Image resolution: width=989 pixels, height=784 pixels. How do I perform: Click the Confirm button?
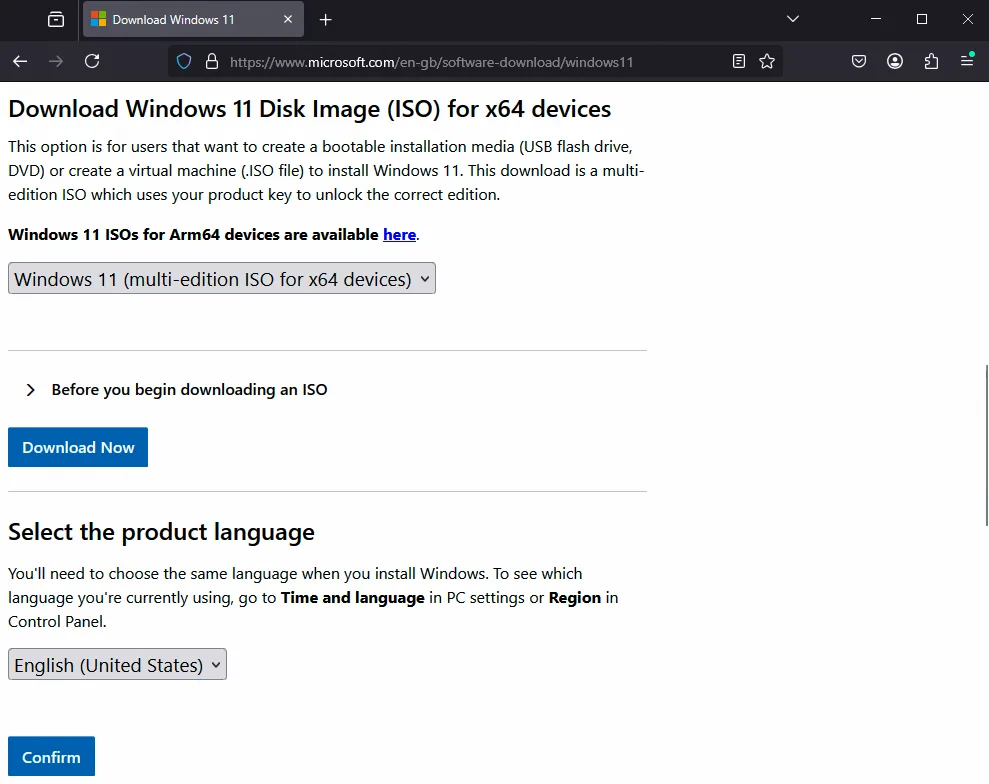point(52,756)
